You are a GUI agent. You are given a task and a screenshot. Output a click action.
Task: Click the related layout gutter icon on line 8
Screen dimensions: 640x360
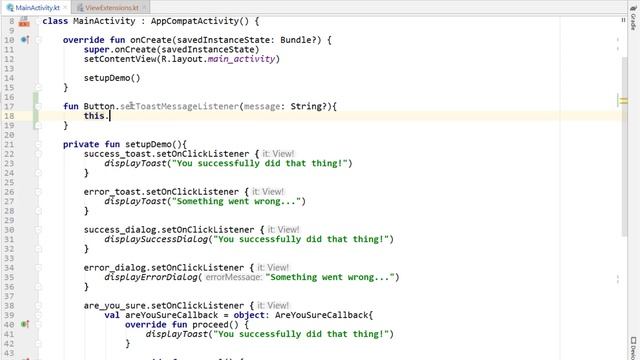(24, 21)
